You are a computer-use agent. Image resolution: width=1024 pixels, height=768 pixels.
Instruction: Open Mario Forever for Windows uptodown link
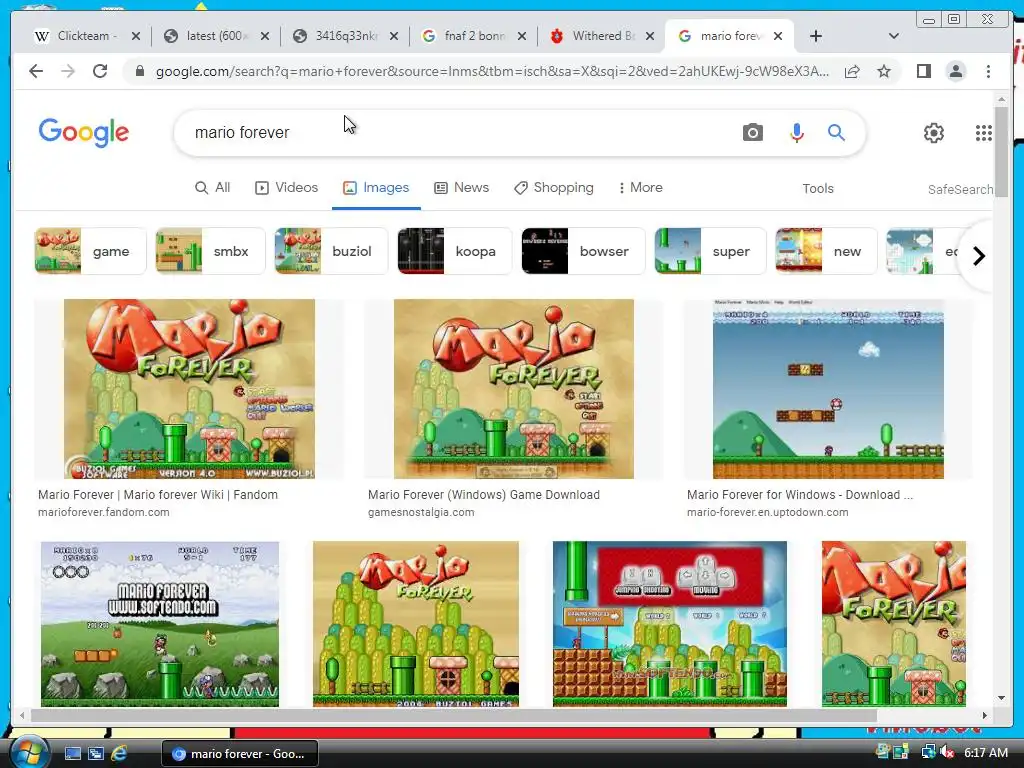pyautogui.click(x=800, y=495)
